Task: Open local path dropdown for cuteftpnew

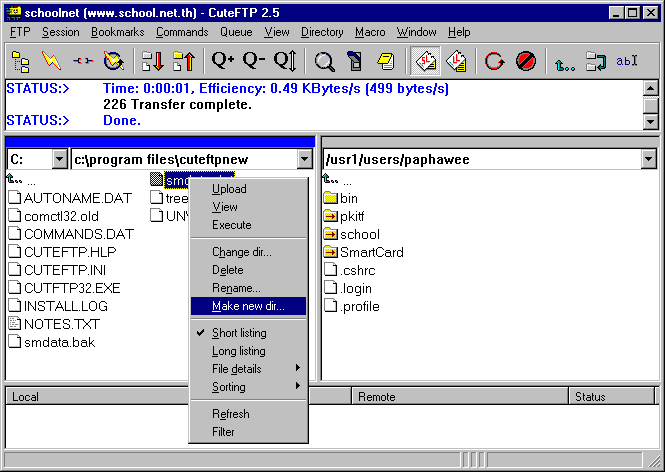Action: [305, 159]
